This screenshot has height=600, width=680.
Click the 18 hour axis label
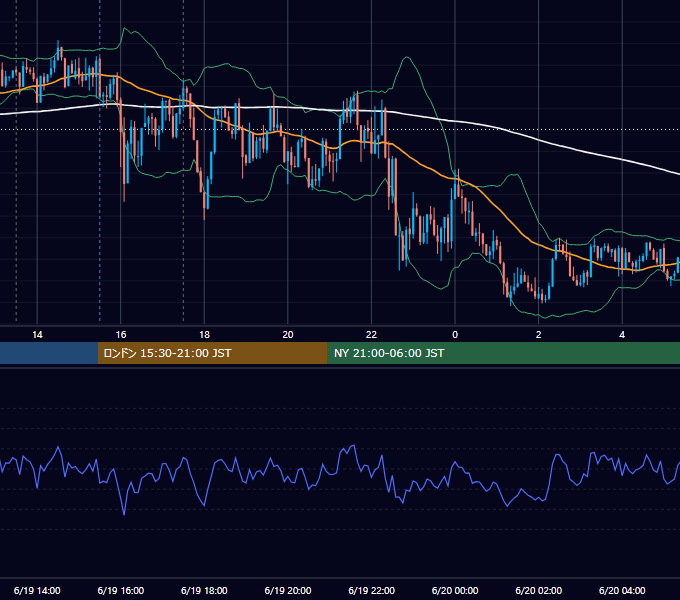(204, 335)
